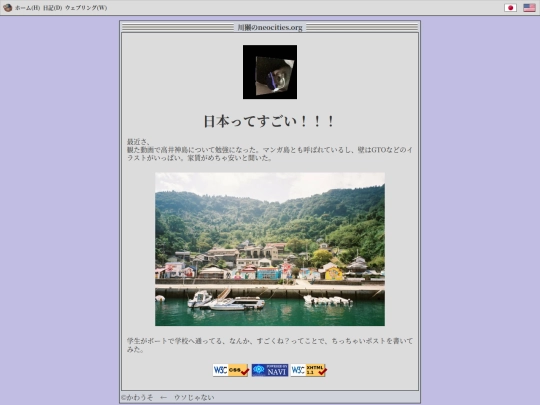Switch language with the US flag icon
Viewport: 540px width, 405px height.
529,8
